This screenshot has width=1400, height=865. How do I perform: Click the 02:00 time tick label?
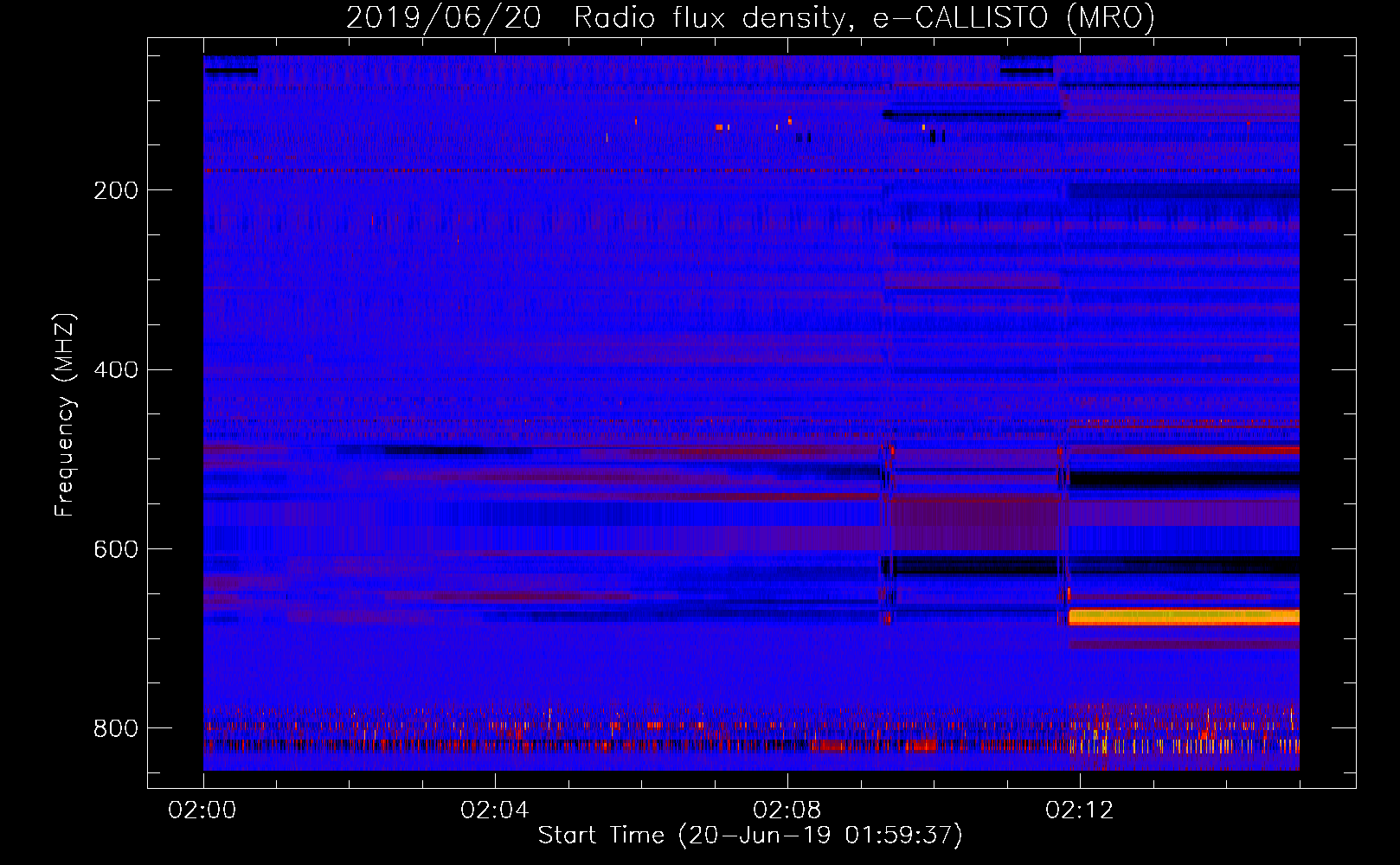click(202, 811)
